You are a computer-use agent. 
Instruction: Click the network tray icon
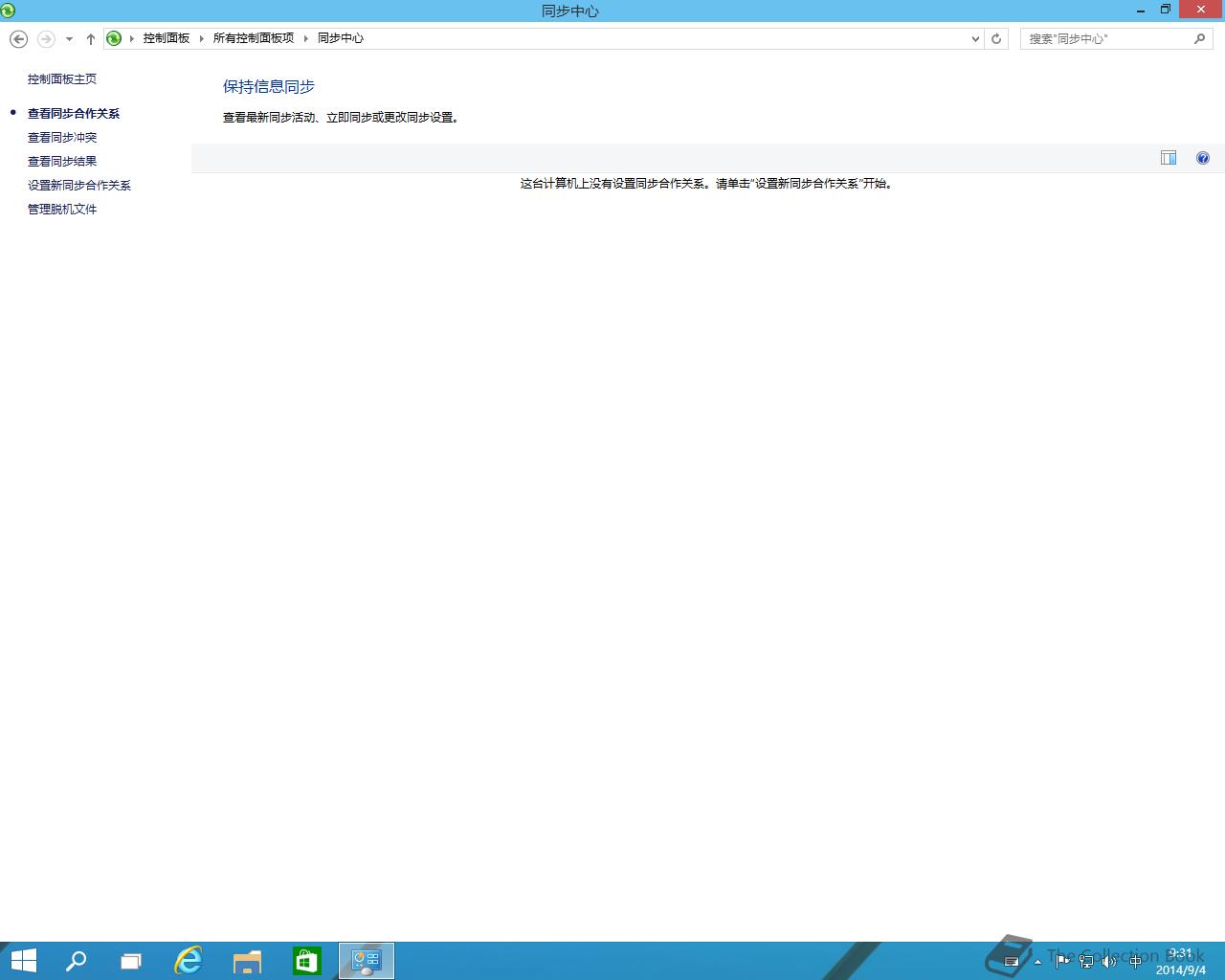pos(1086,961)
